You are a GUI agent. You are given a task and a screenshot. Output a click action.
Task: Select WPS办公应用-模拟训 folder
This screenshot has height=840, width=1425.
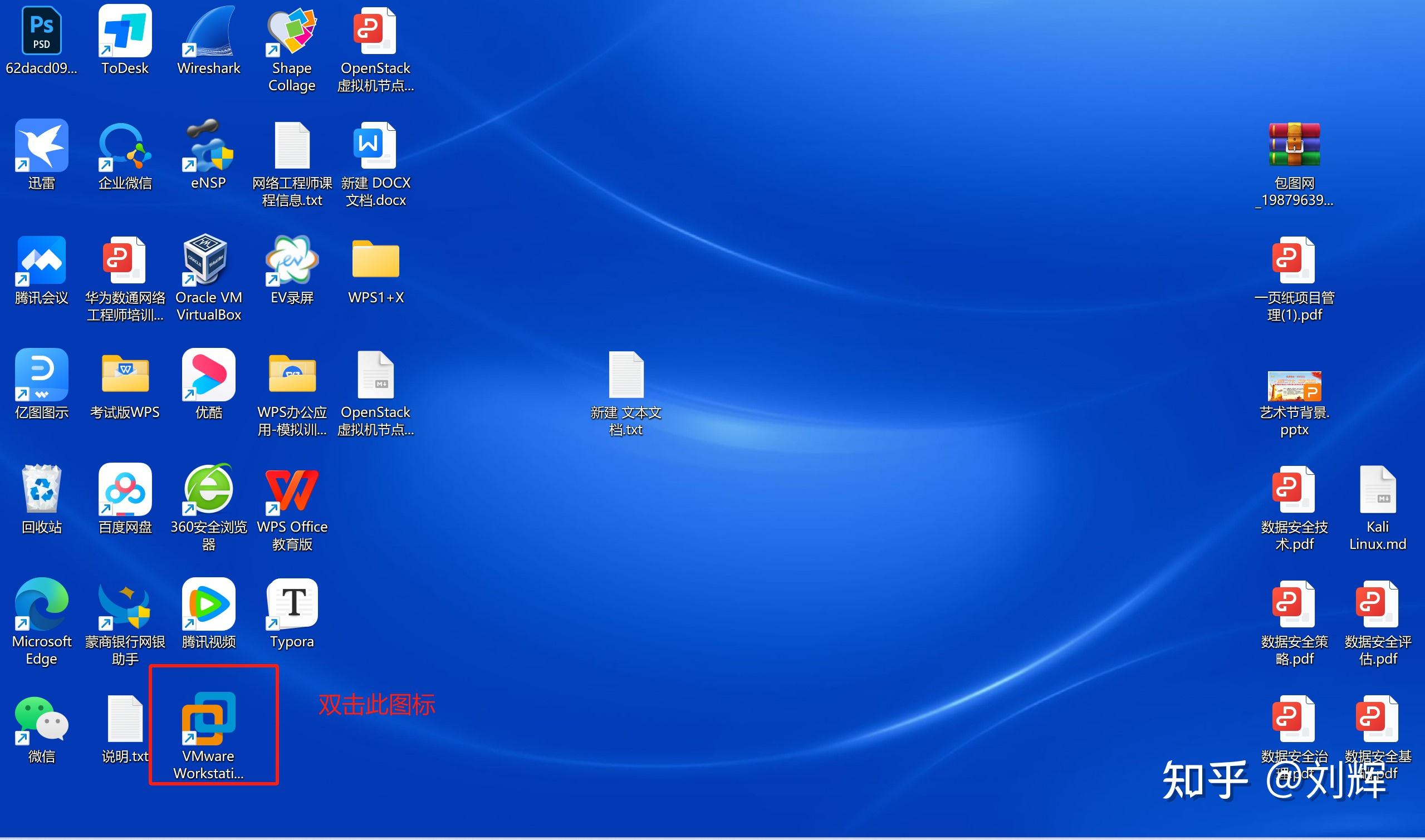(x=292, y=374)
